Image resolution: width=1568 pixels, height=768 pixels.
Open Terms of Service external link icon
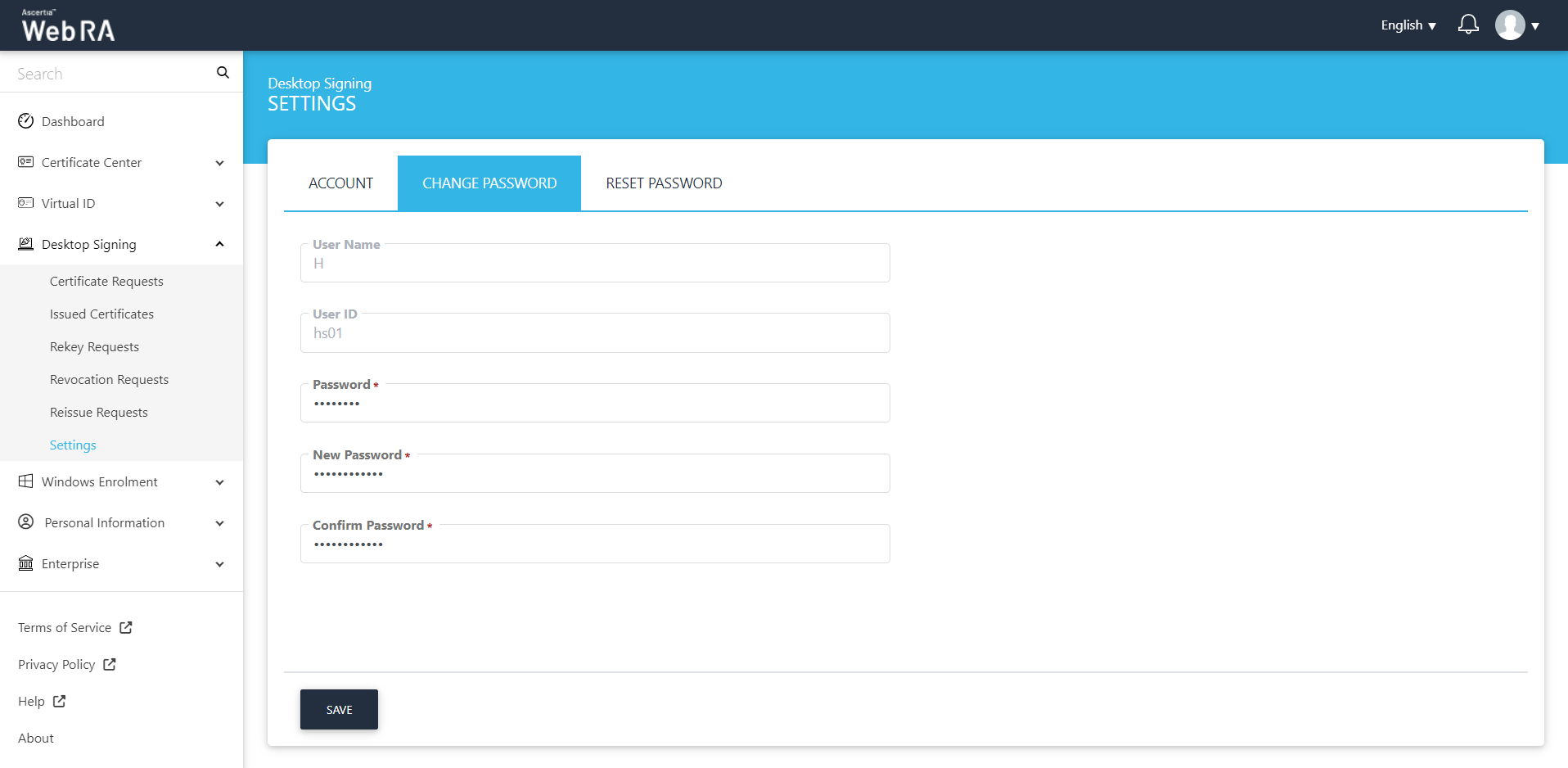(126, 628)
